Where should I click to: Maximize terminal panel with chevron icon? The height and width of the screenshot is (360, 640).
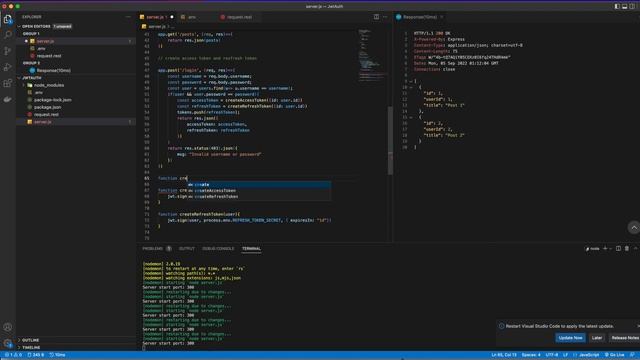point(636,248)
